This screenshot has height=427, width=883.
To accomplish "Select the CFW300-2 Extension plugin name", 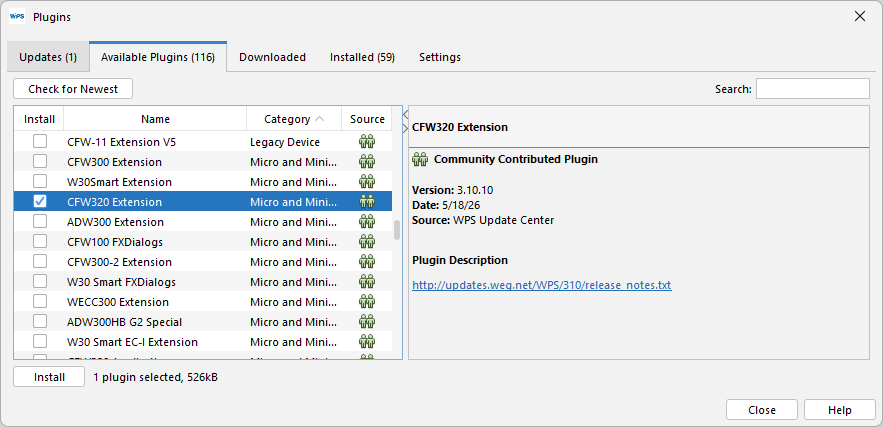I will point(119,262).
